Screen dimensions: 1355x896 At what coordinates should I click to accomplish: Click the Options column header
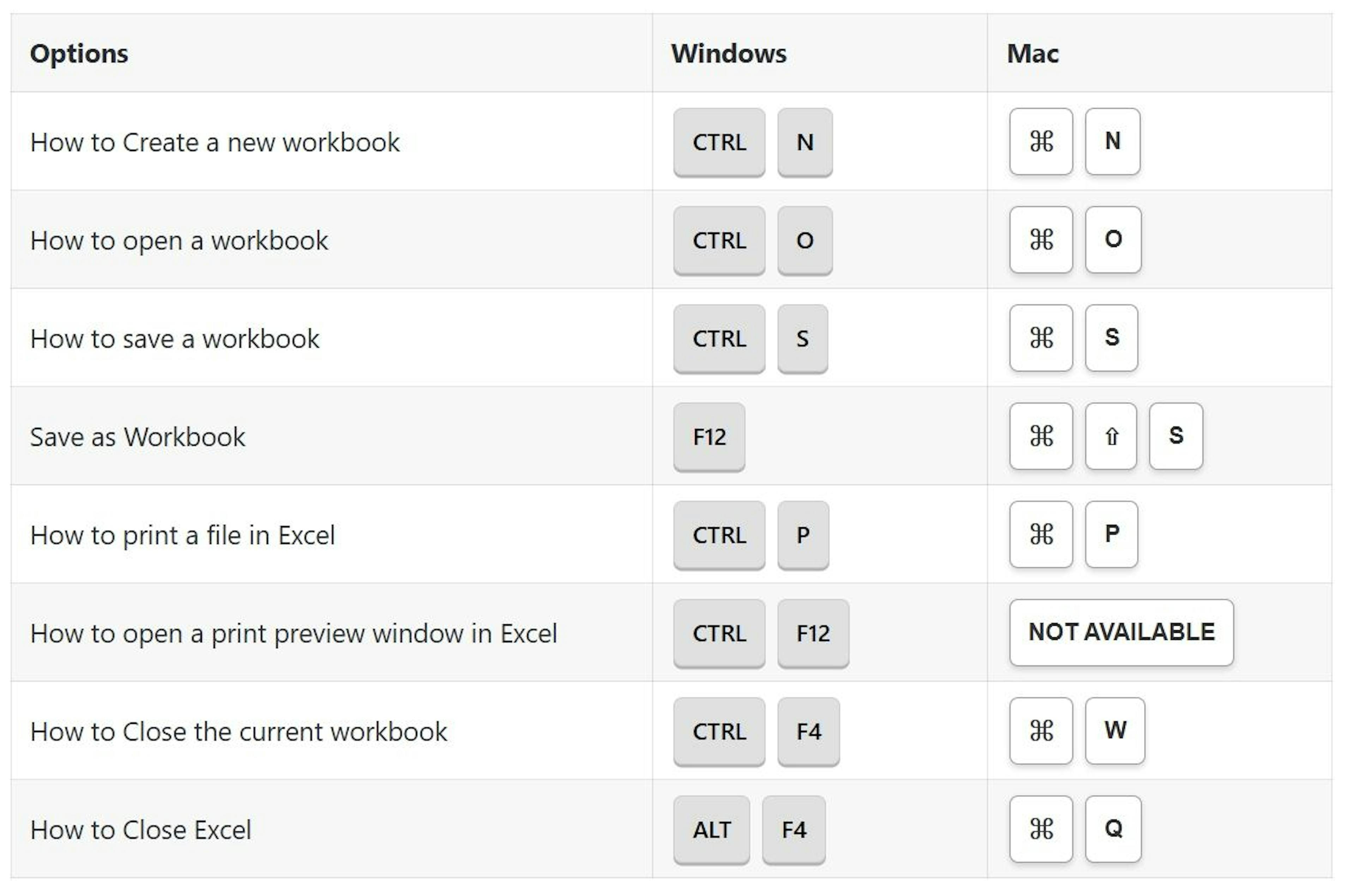[x=79, y=54]
